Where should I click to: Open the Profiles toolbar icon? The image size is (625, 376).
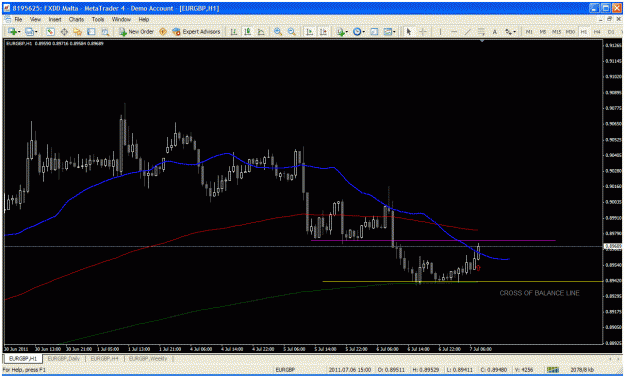[x=29, y=31]
